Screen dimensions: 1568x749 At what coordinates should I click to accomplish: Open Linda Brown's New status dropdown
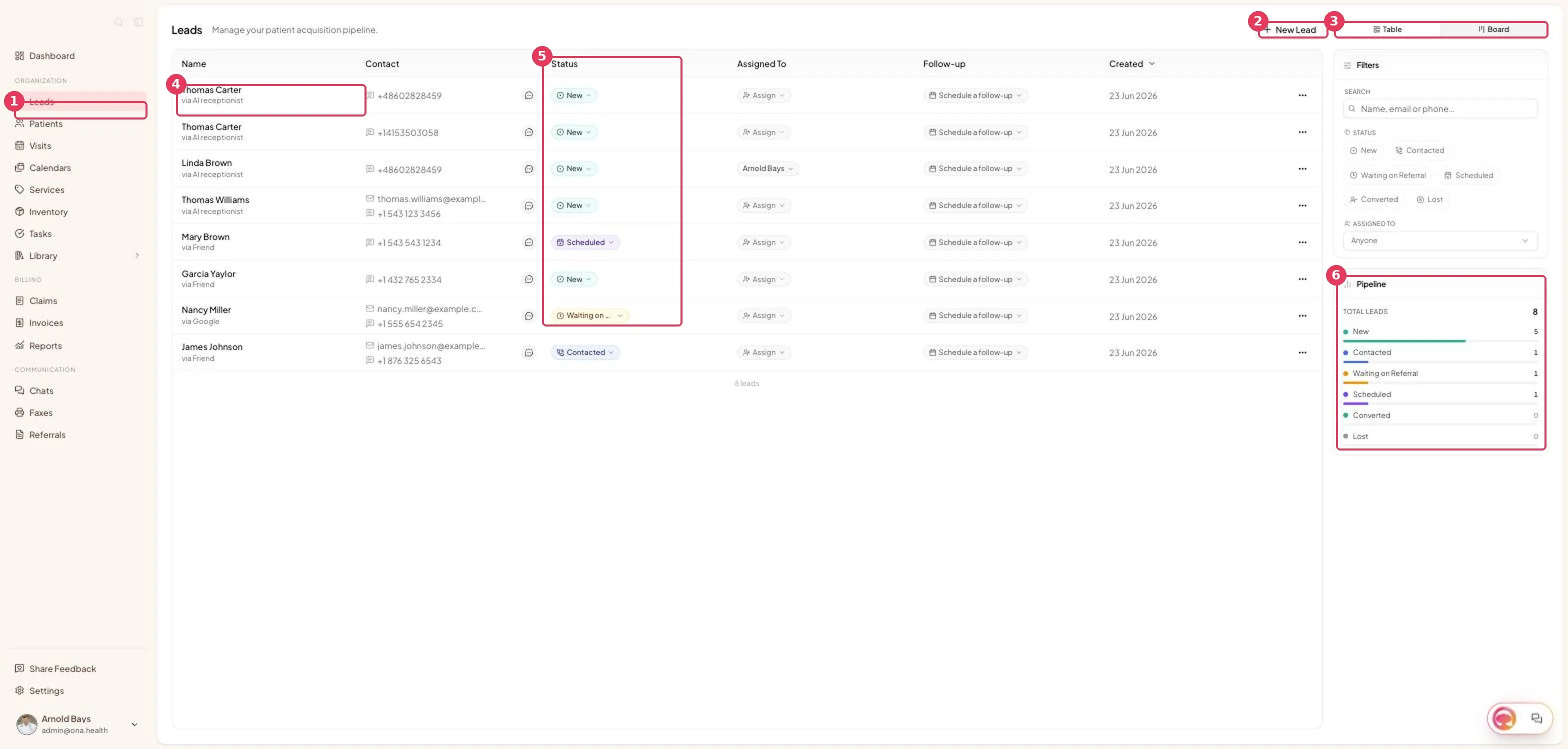pos(573,168)
